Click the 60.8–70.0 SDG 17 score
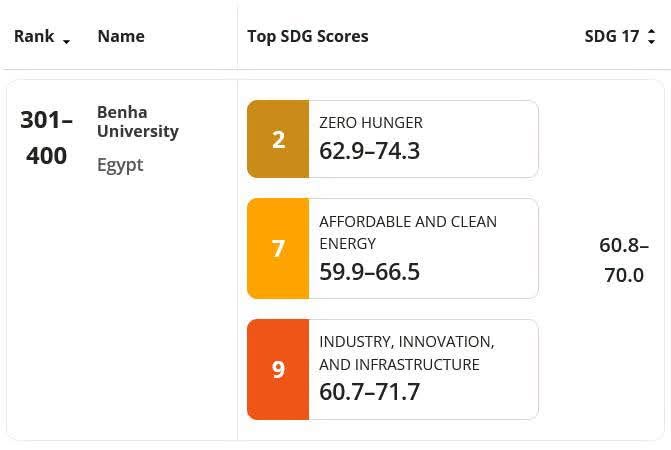 coord(624,260)
